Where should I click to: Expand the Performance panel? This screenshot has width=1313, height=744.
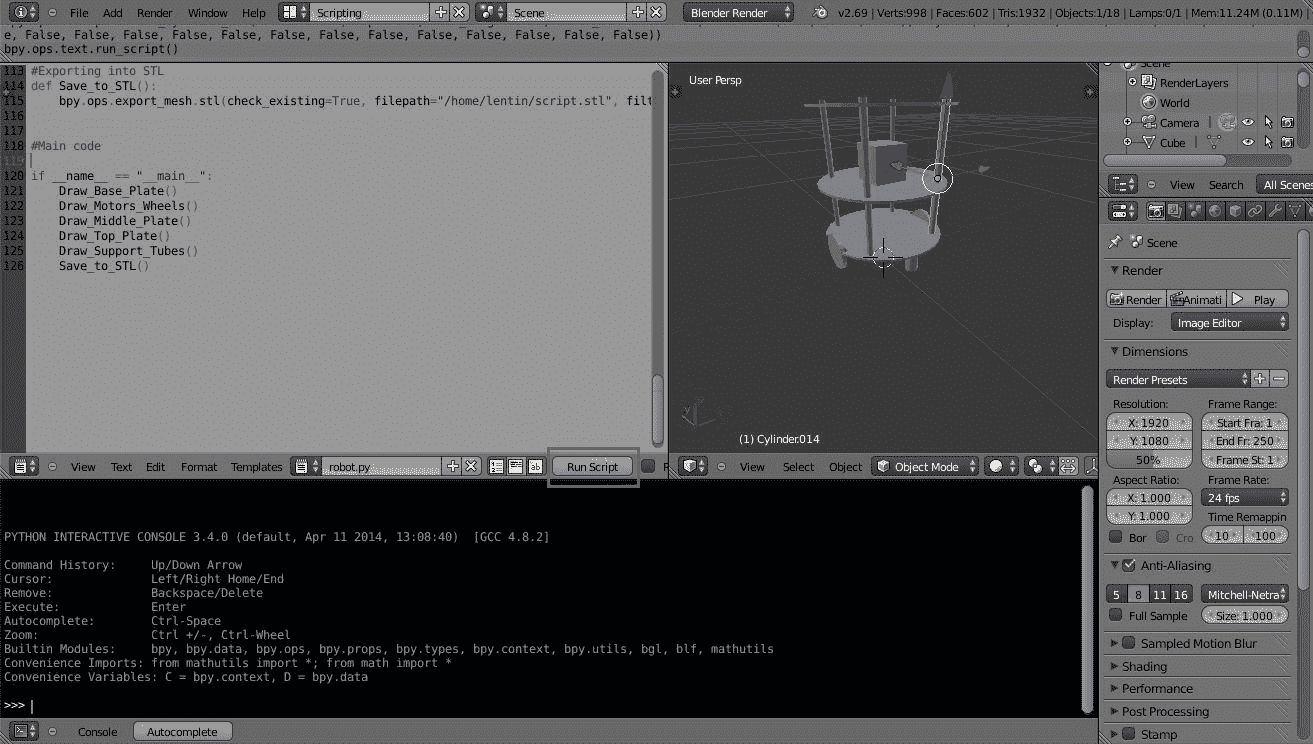point(1157,689)
